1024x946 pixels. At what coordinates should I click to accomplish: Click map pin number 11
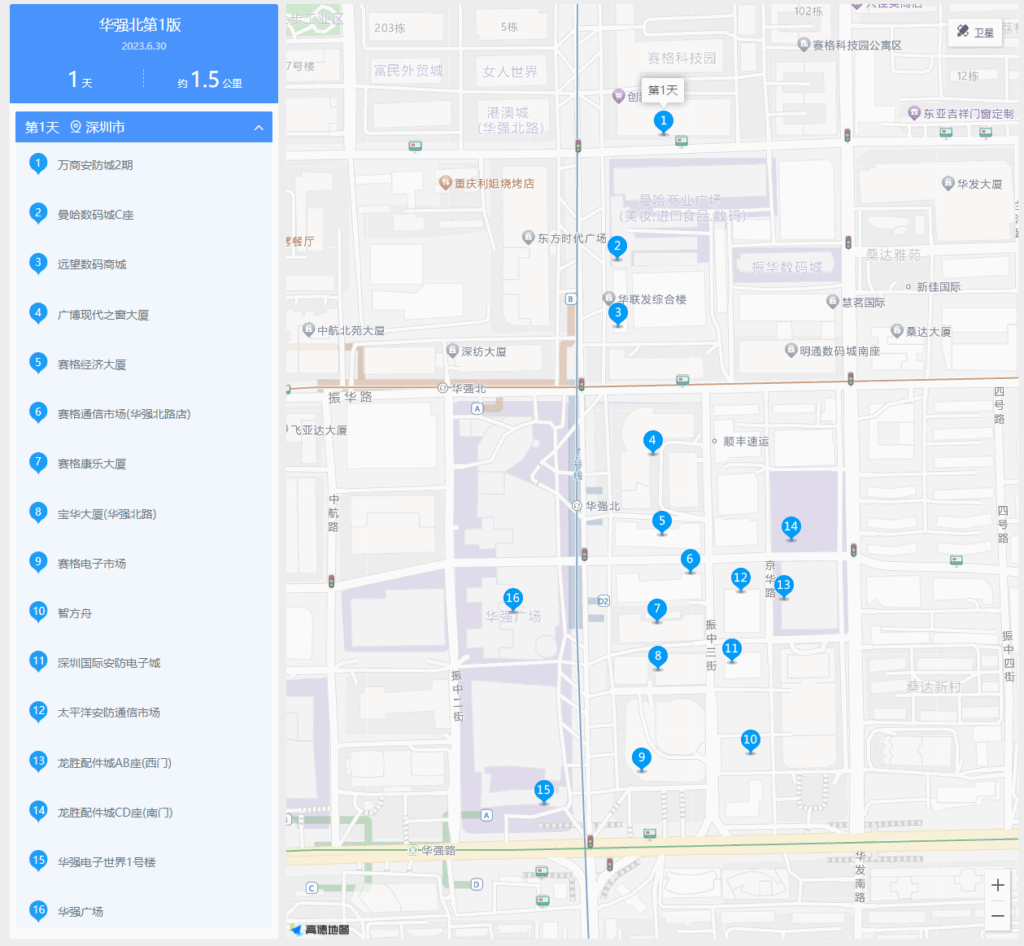point(731,649)
